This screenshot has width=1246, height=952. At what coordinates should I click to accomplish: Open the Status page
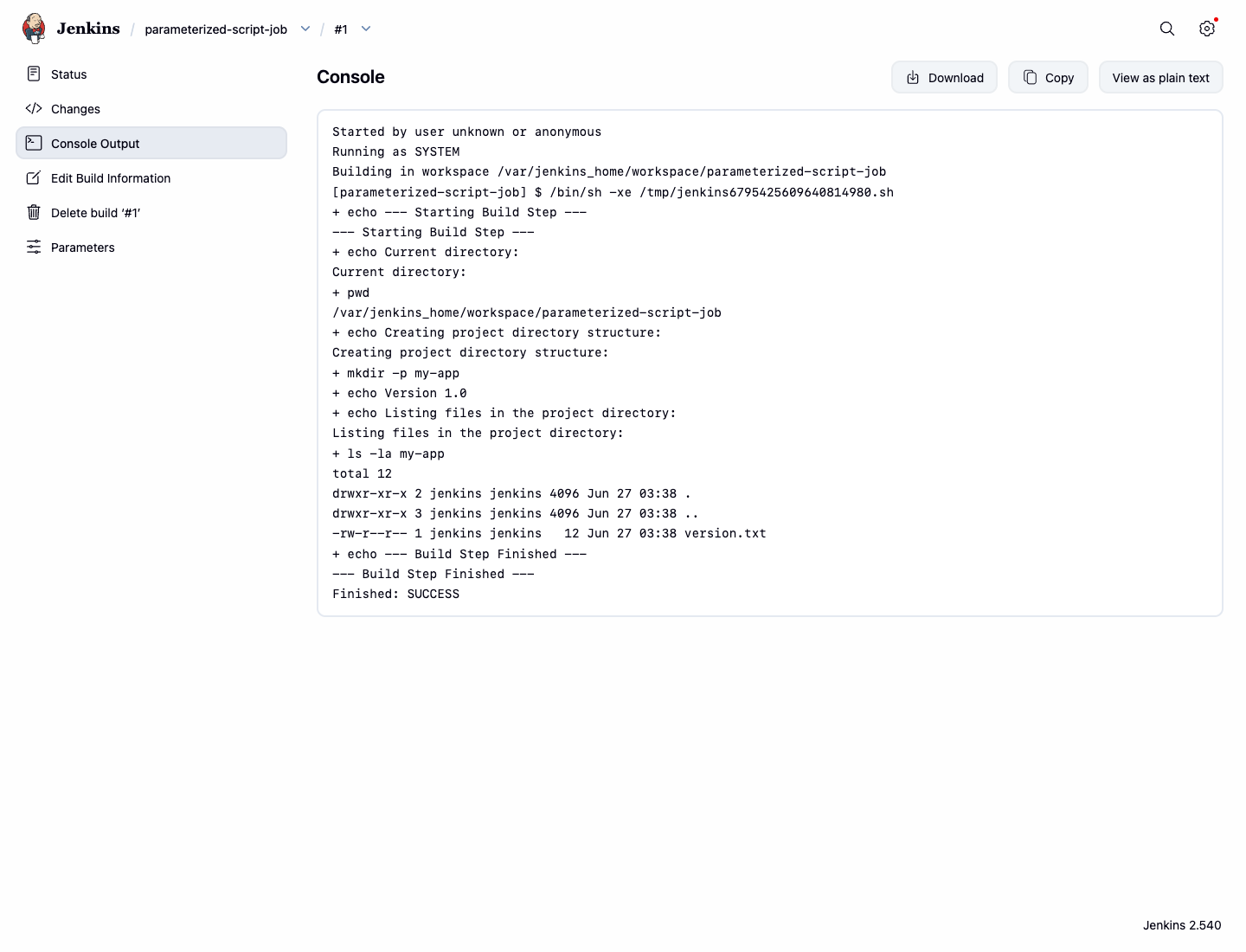point(151,74)
